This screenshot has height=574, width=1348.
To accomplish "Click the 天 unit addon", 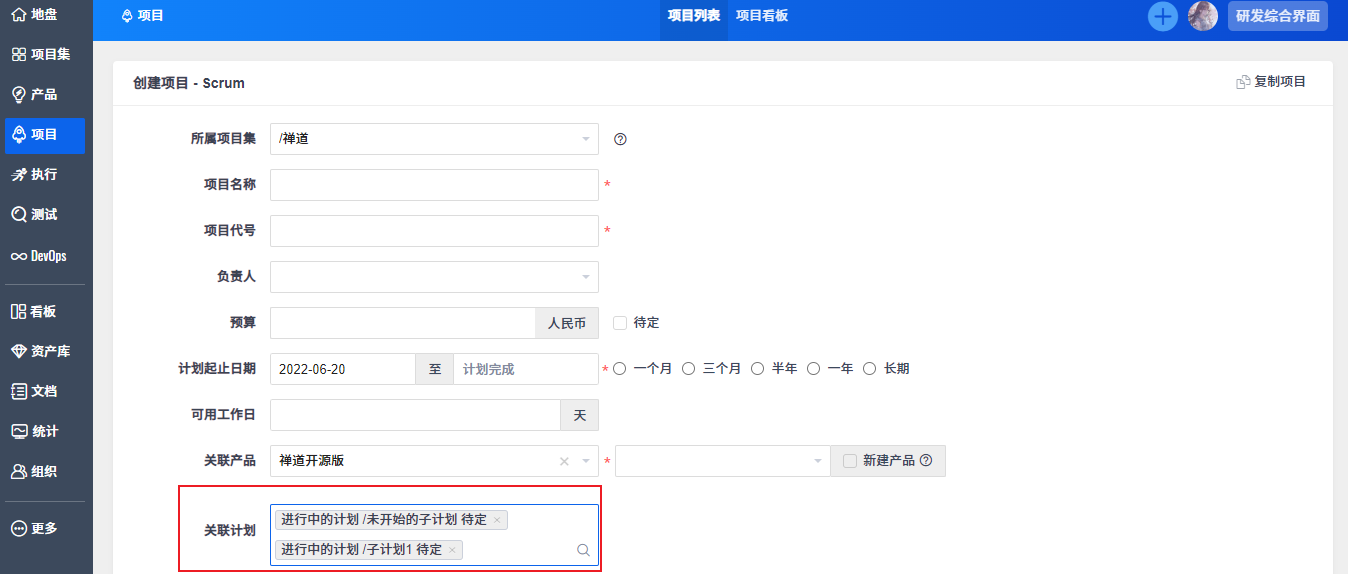I will (x=580, y=415).
